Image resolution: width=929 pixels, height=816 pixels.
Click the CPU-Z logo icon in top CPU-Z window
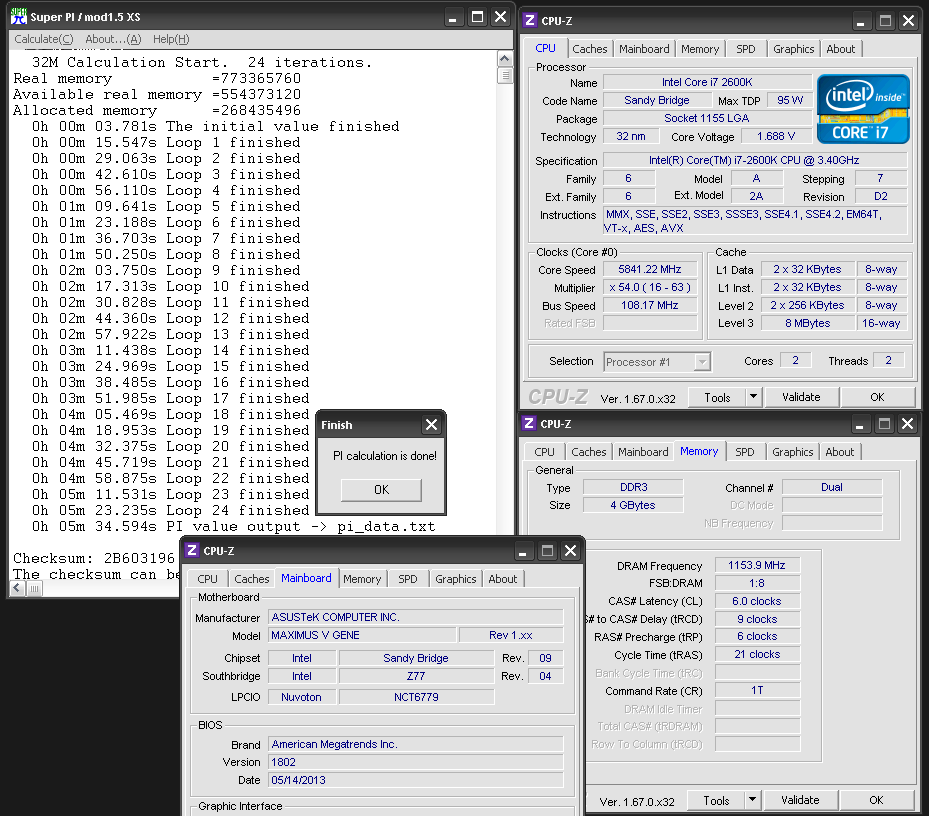[x=530, y=21]
